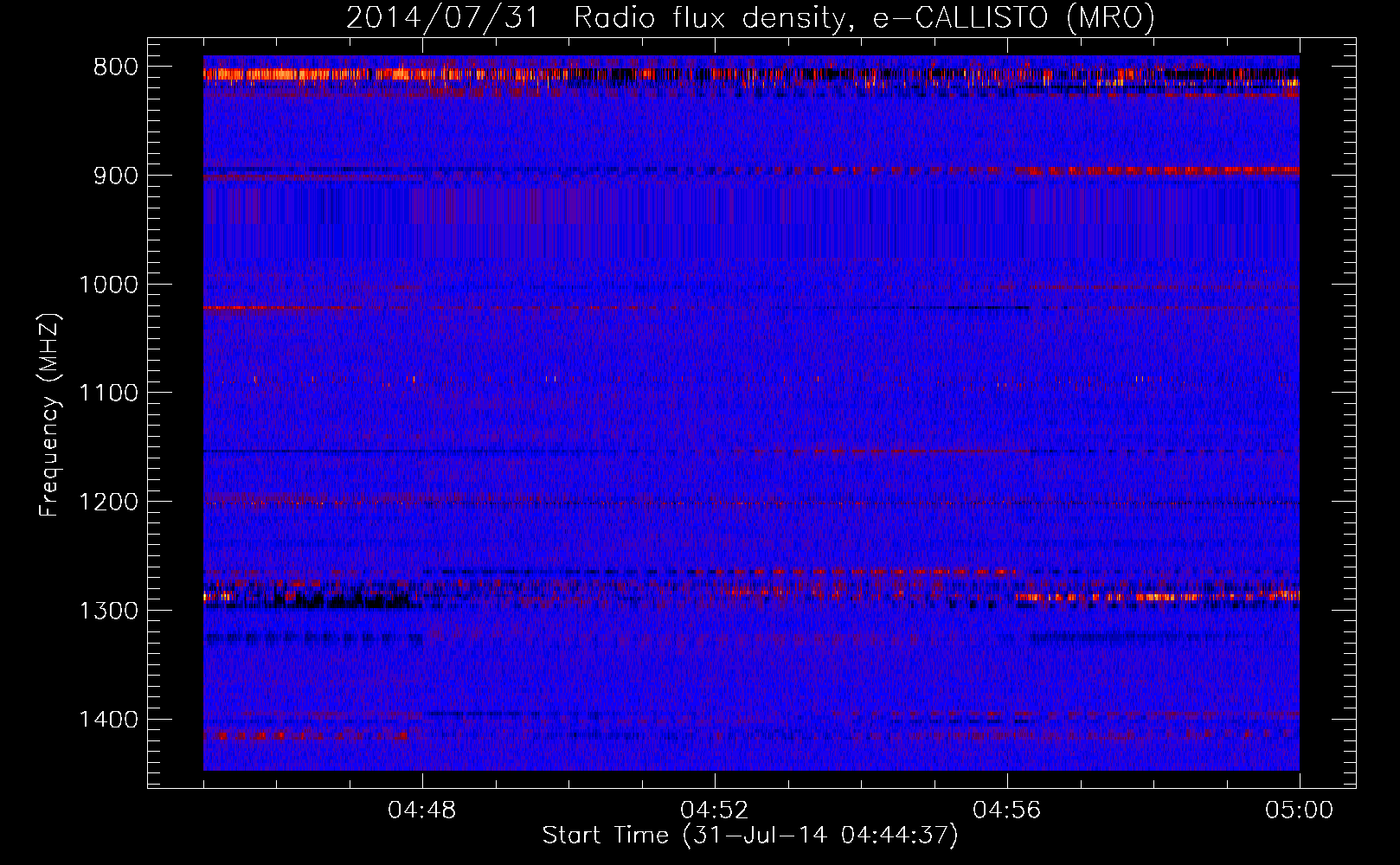Click the 04:48 time tick label
1400x865 pixels.
[x=422, y=811]
